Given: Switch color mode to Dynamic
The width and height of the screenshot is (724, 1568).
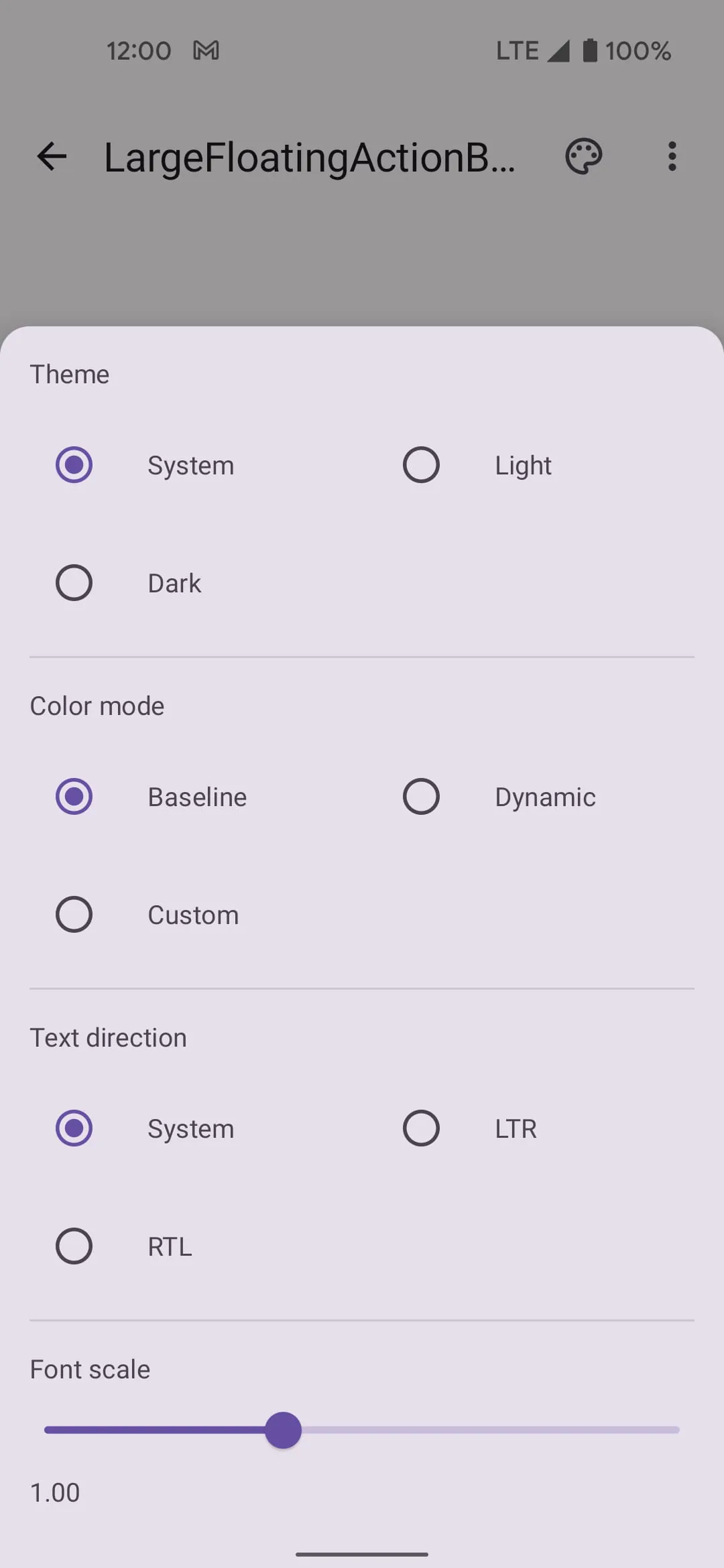Looking at the screenshot, I should tap(421, 796).
